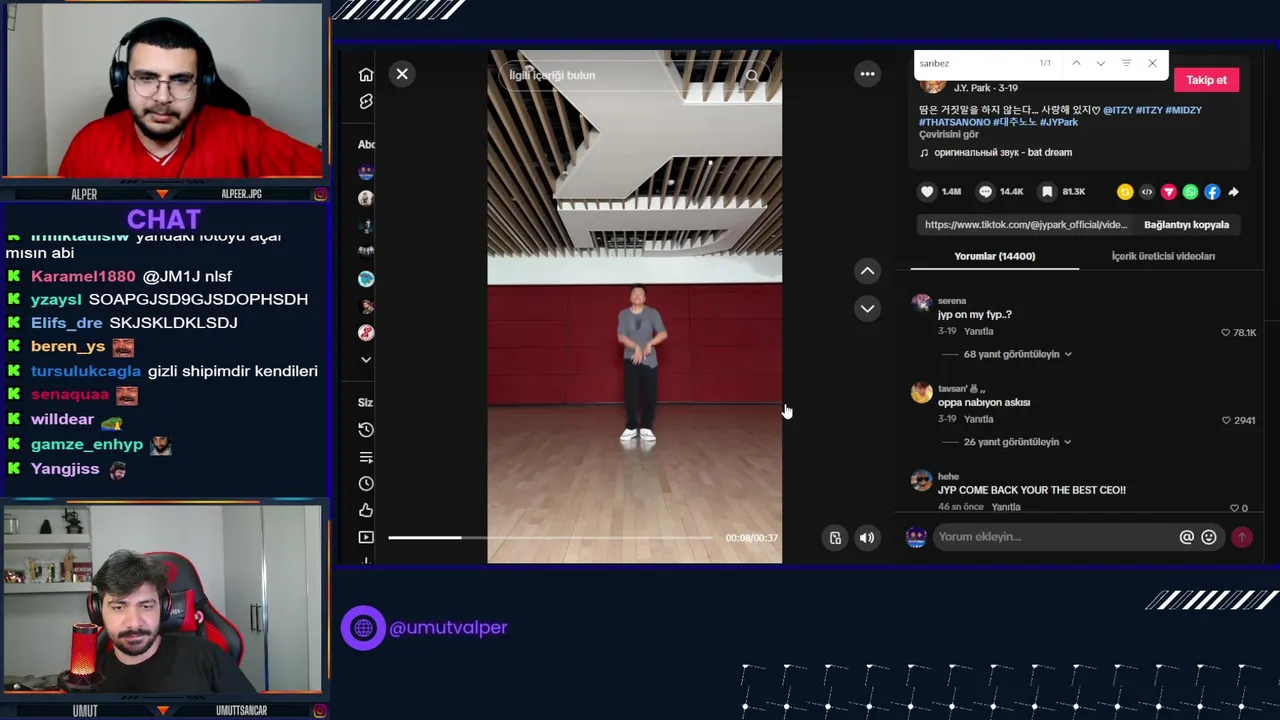The height and width of the screenshot is (720, 1280).
Task: Like hehe's comment heart
Action: pos(1233,508)
